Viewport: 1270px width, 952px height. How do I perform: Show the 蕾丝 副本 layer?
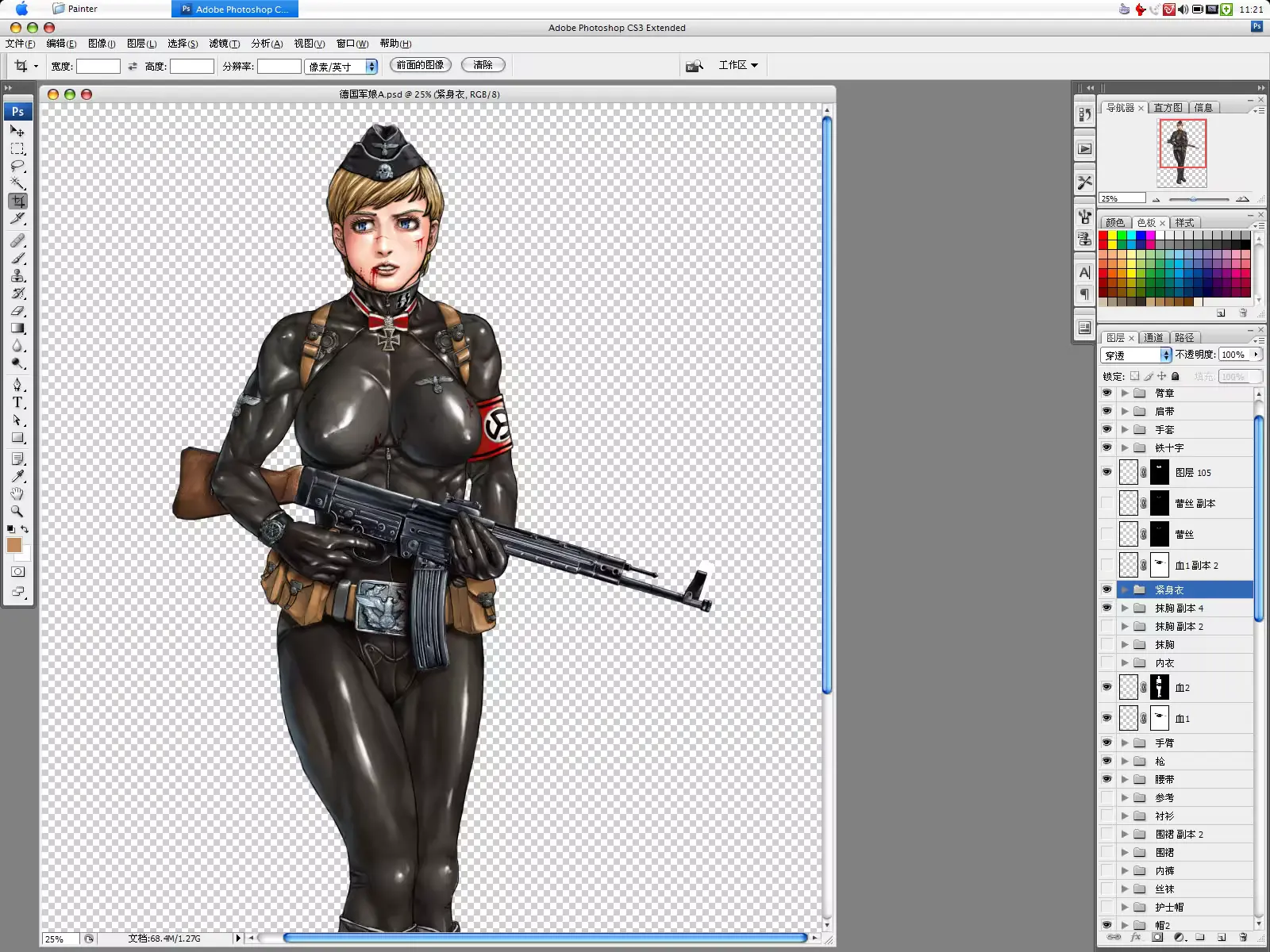pyautogui.click(x=1107, y=503)
